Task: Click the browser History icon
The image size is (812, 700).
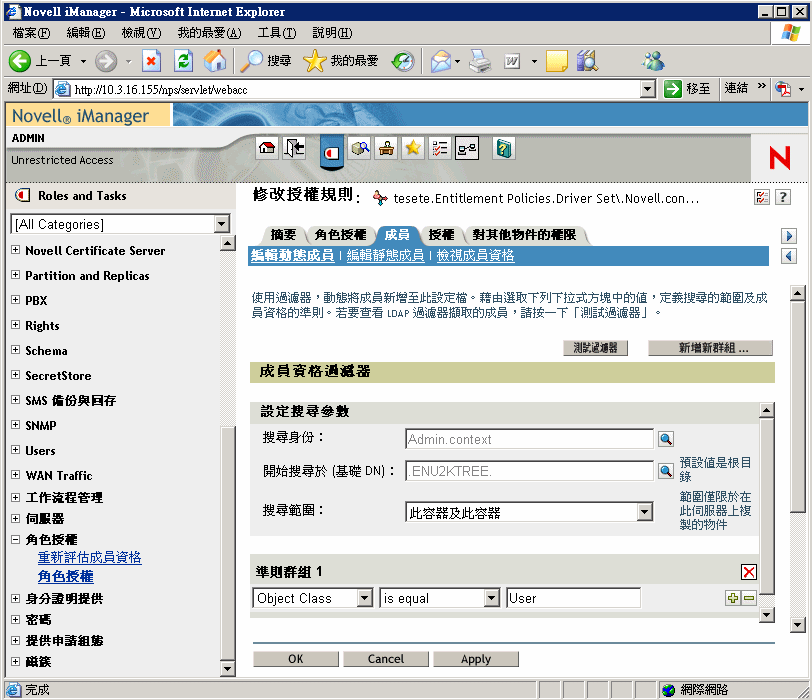Action: point(403,61)
